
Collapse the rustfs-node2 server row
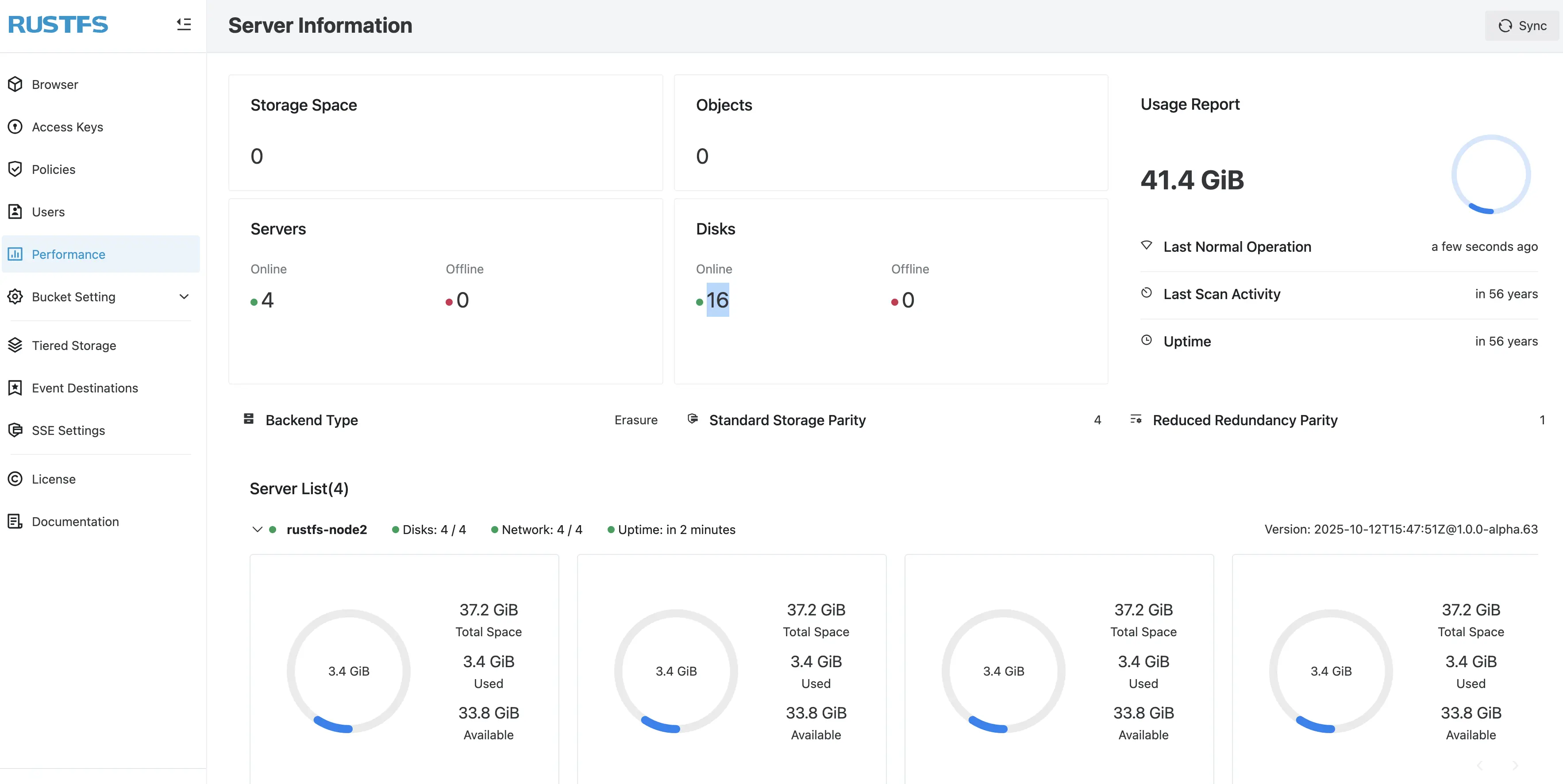(257, 529)
